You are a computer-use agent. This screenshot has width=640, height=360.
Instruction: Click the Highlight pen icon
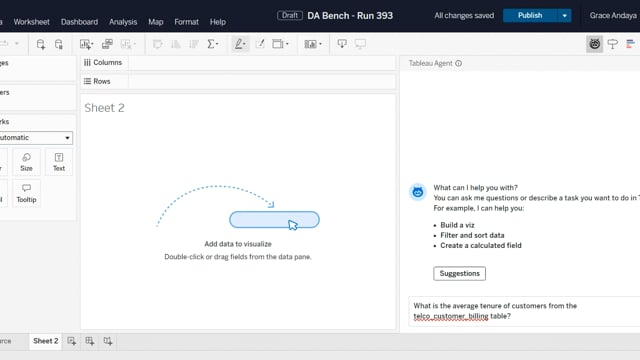click(240, 44)
